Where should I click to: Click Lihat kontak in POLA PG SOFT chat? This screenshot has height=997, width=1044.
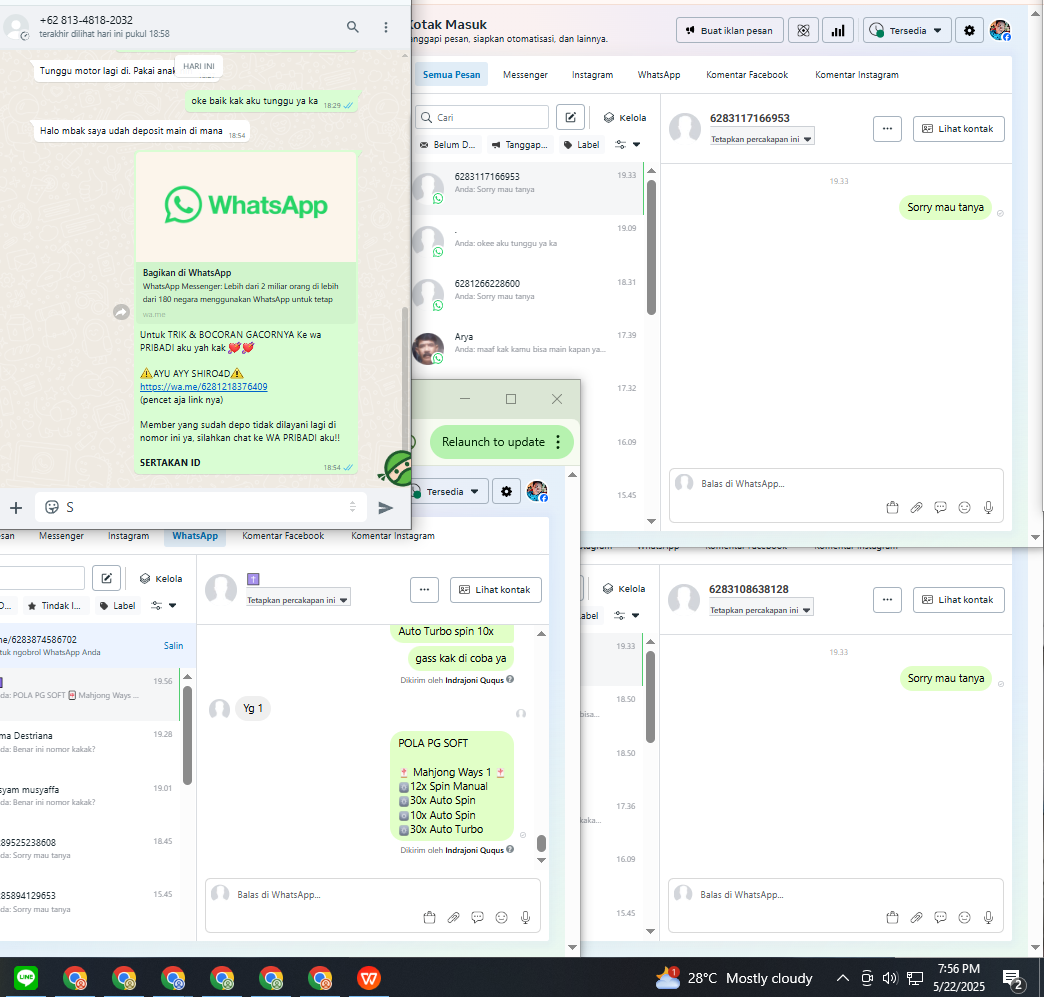[x=495, y=589]
